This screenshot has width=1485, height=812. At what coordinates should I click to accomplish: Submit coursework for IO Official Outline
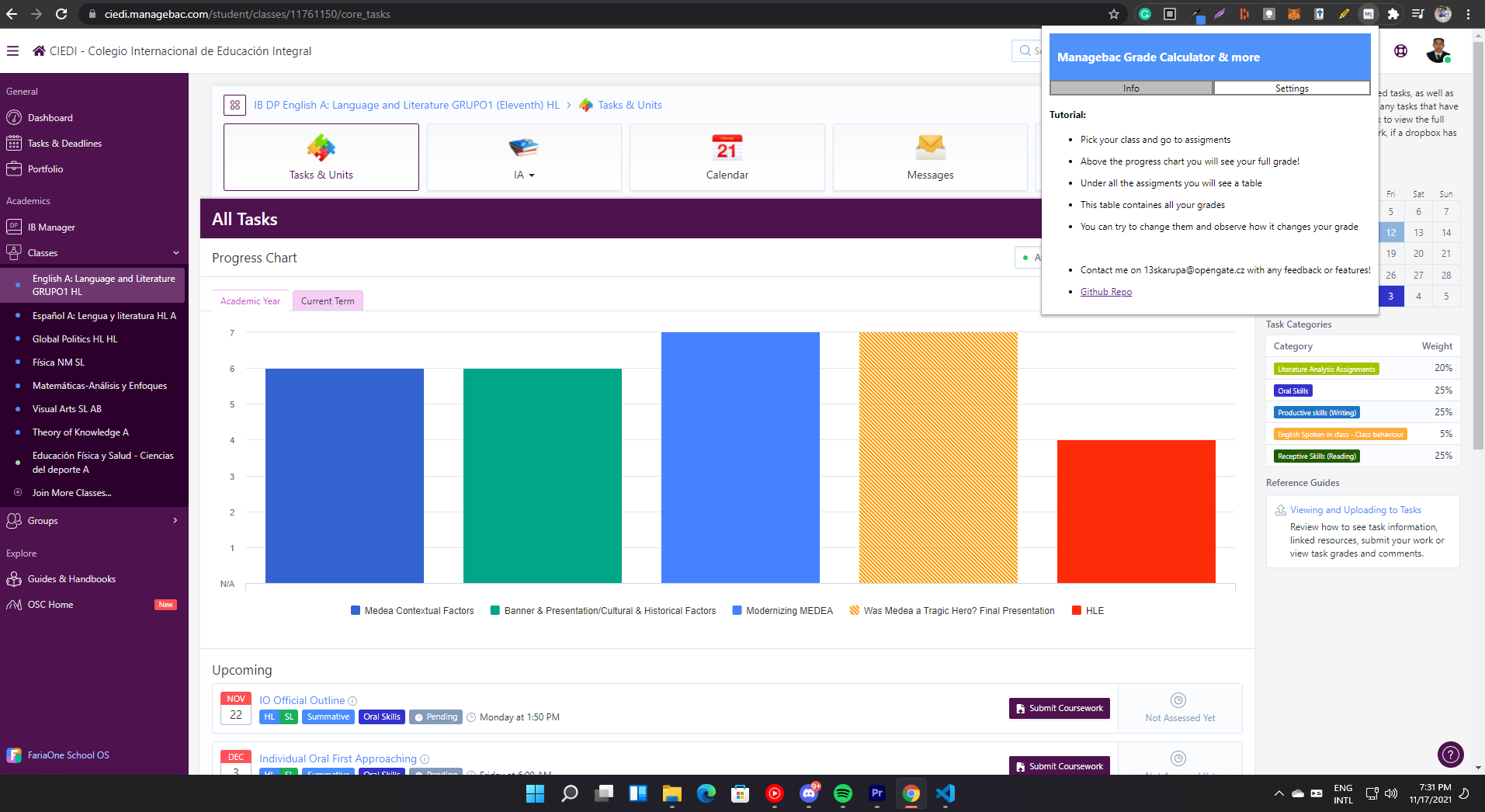[1058, 708]
